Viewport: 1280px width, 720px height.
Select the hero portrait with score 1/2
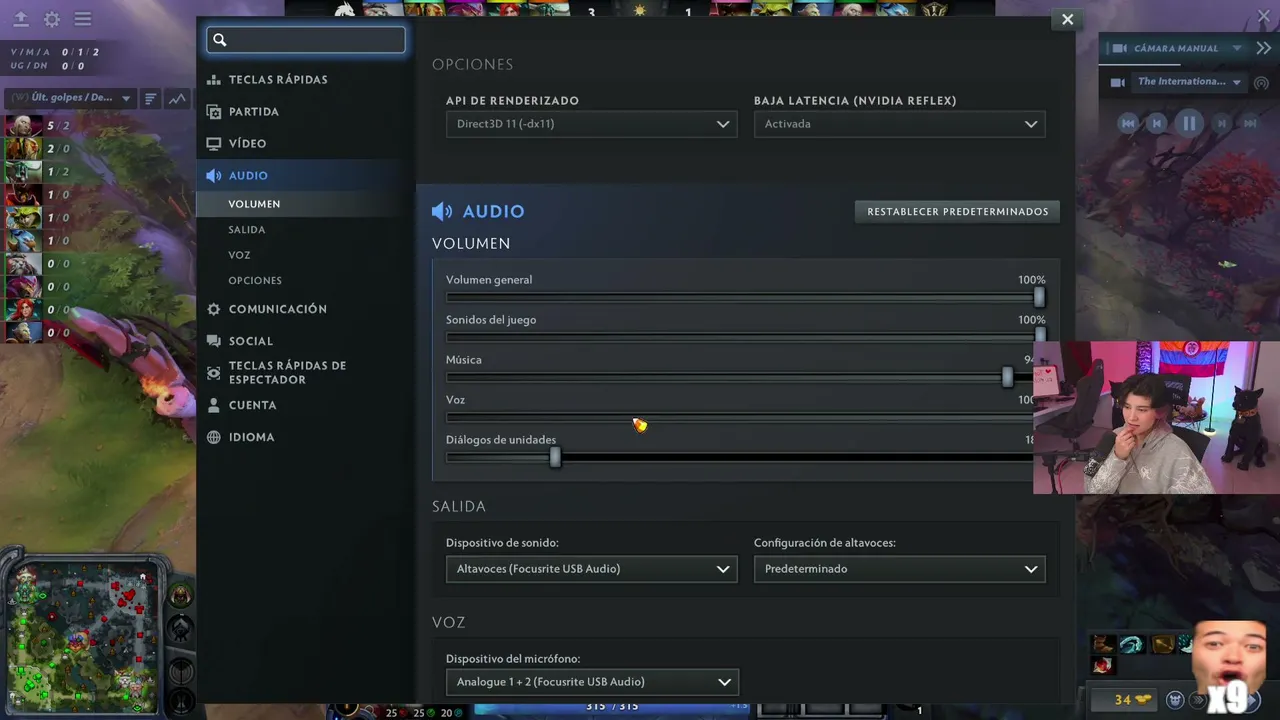23,172
